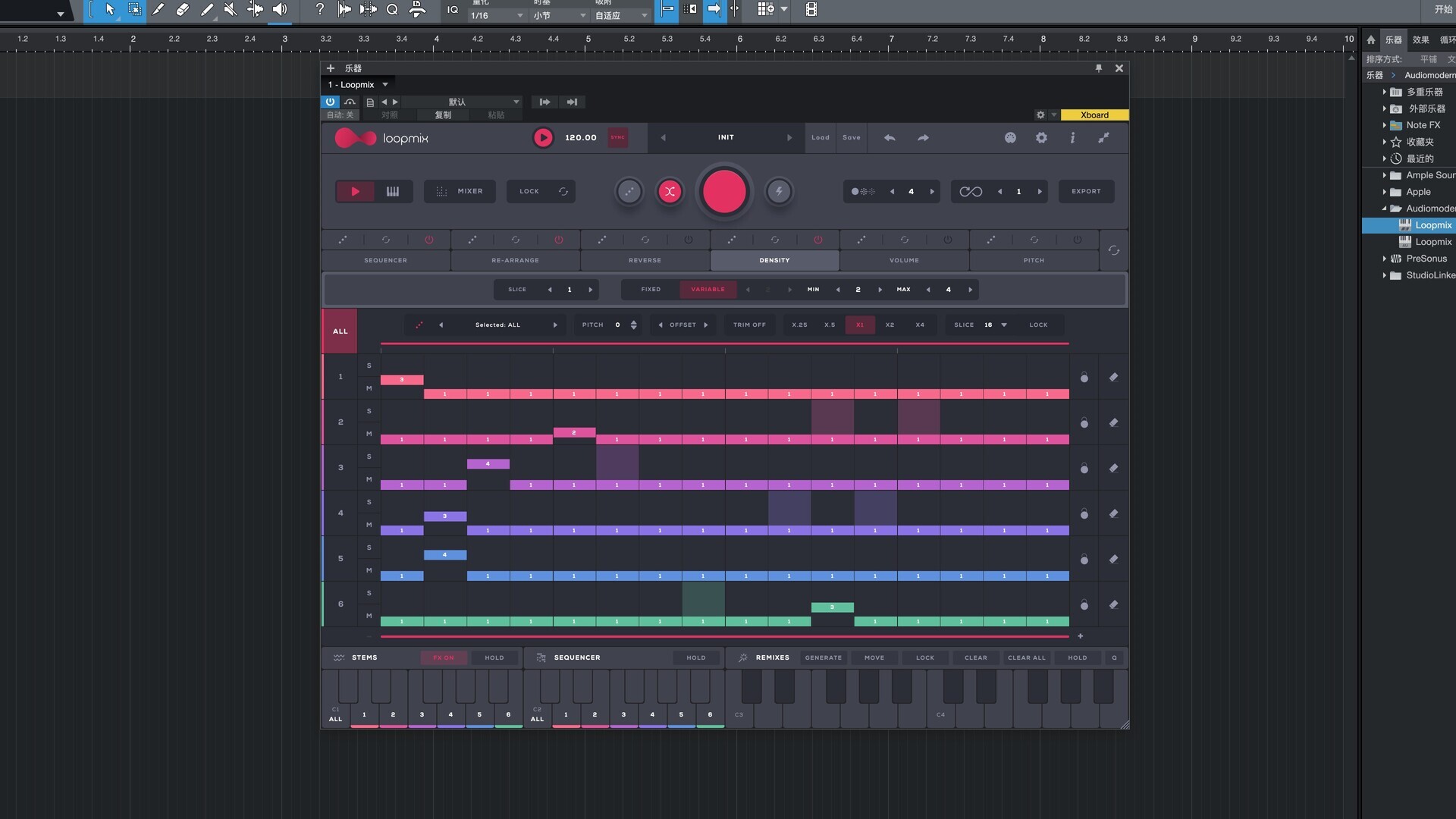Click GENERATE in Remixes section
Image resolution: width=1456 pixels, height=819 pixels.
(x=824, y=658)
